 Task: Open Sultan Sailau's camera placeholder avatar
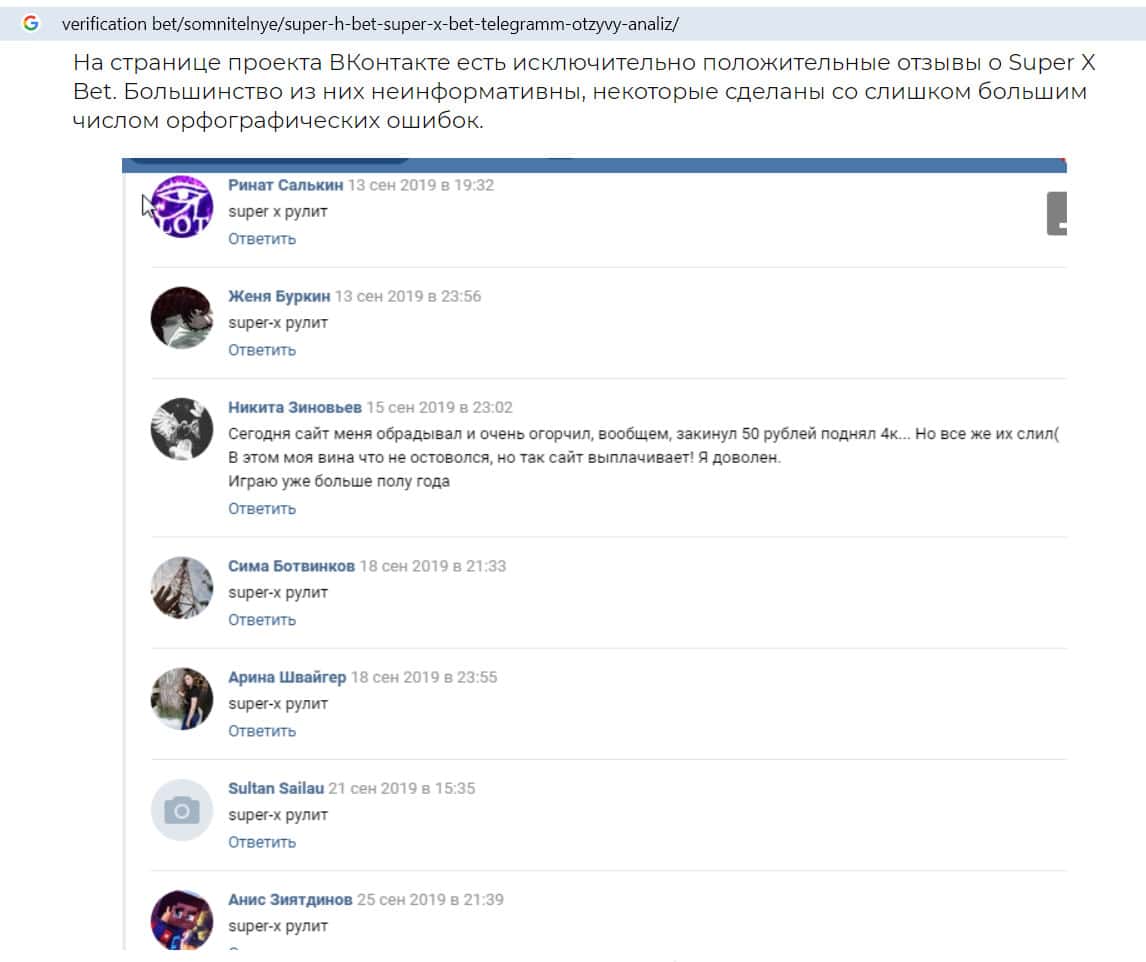(x=182, y=810)
